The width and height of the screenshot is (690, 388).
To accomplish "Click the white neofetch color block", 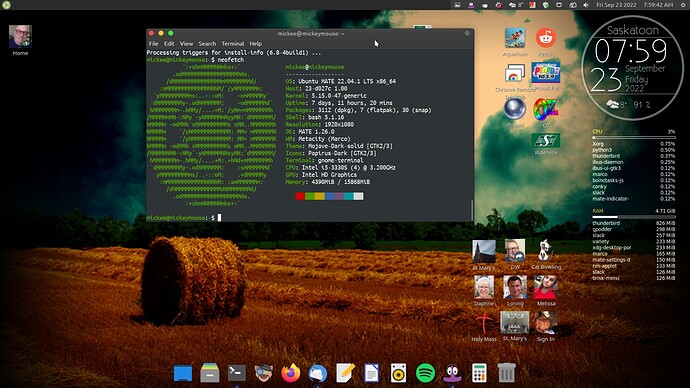I will click(x=358, y=196).
